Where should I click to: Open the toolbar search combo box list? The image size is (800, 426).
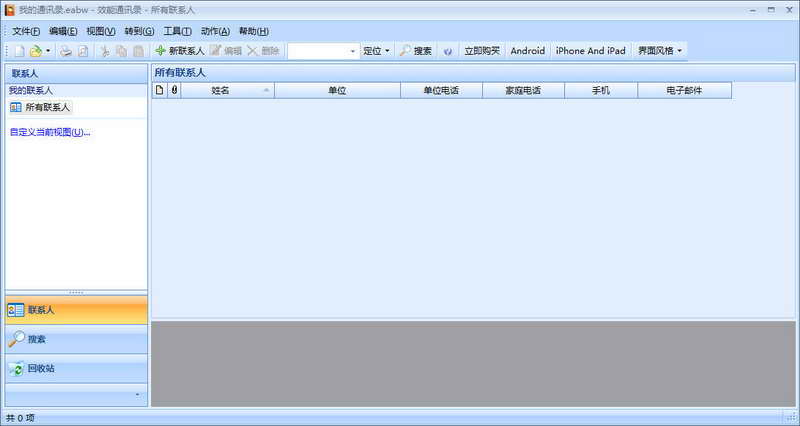(353, 51)
